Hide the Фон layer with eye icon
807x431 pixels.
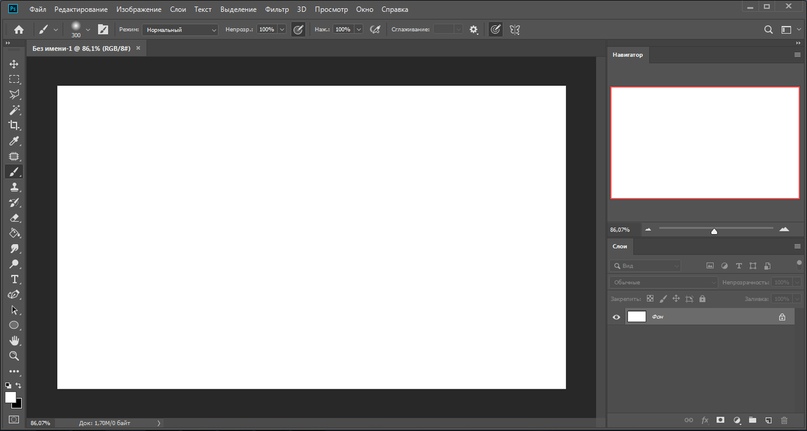pos(616,317)
